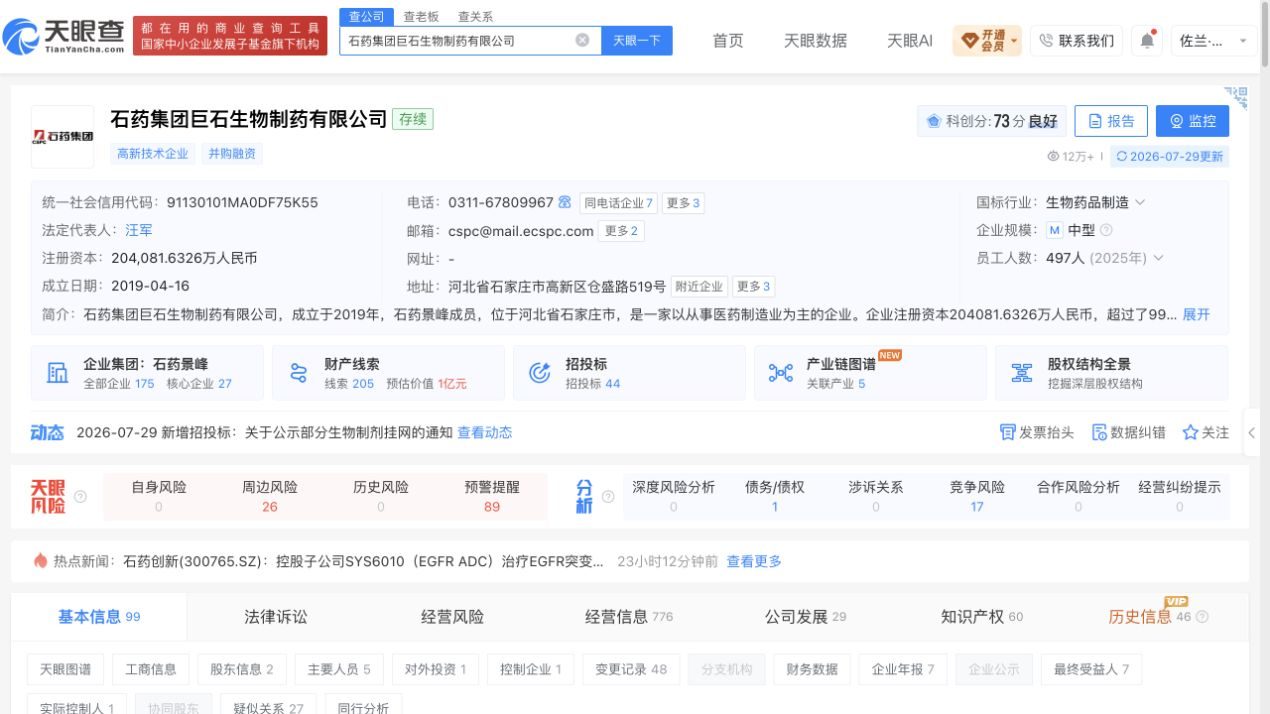Open 企业集团 石药景峰 card icon
Image resolution: width=1270 pixels, height=714 pixels.
[57, 373]
